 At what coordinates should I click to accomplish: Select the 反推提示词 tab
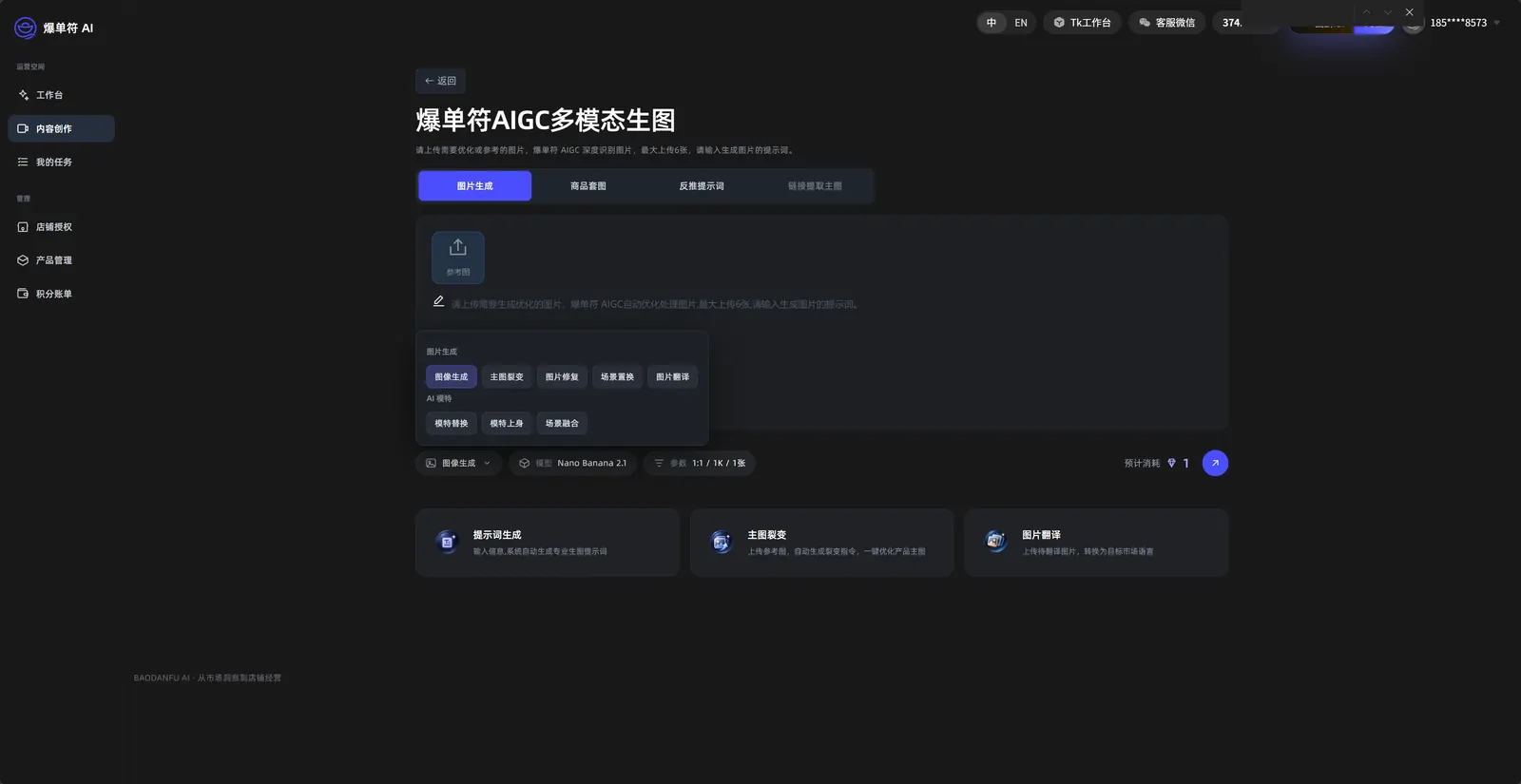click(702, 186)
